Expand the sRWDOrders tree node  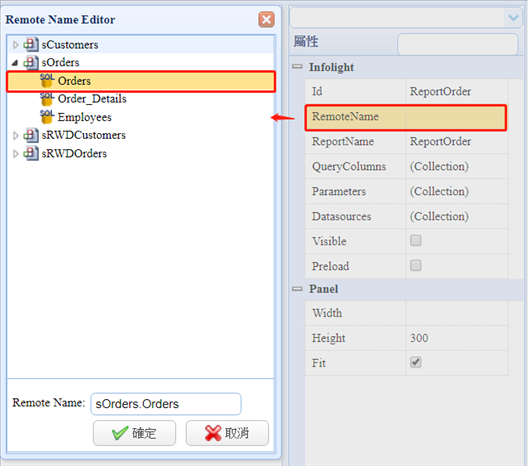15,154
